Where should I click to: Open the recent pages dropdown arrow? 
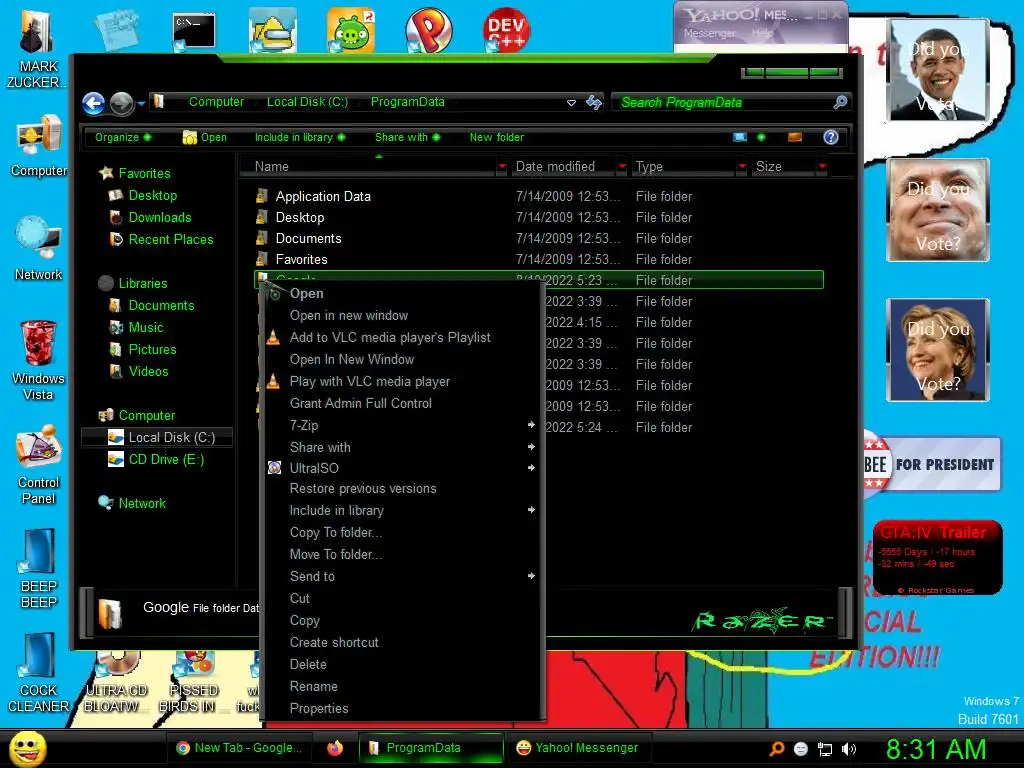tap(141, 103)
